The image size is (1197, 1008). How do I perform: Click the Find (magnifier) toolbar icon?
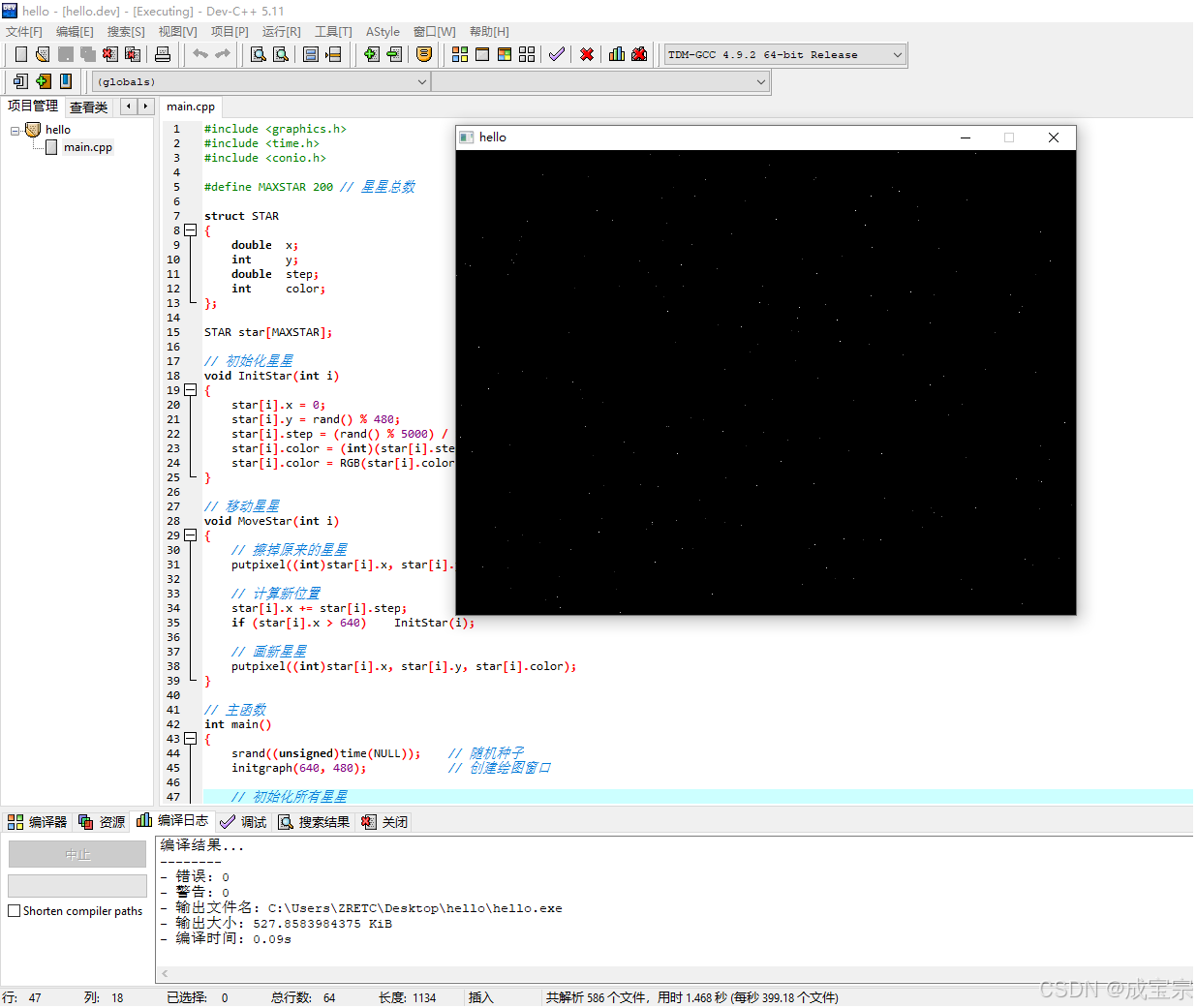259,54
